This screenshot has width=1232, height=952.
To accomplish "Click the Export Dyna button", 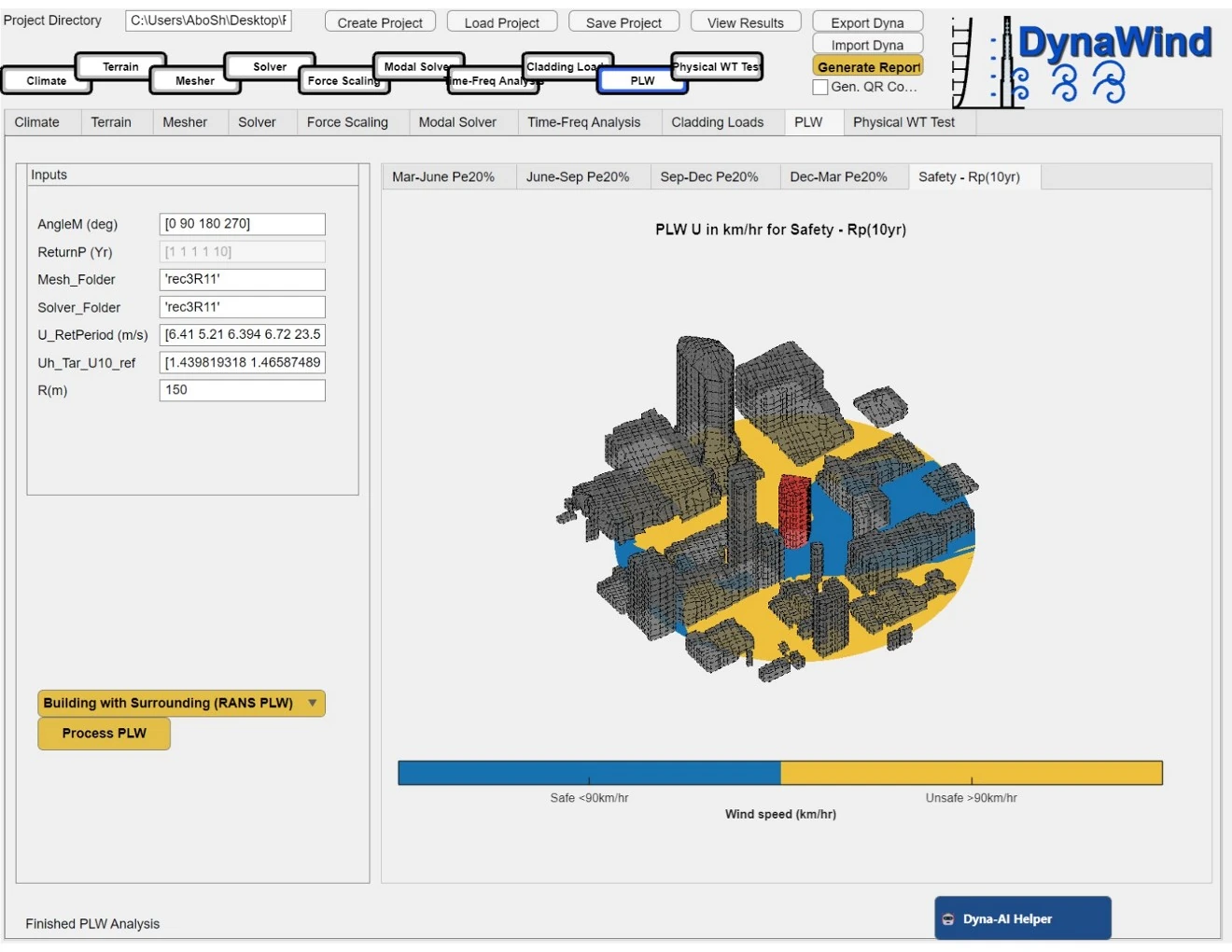I will coord(866,21).
